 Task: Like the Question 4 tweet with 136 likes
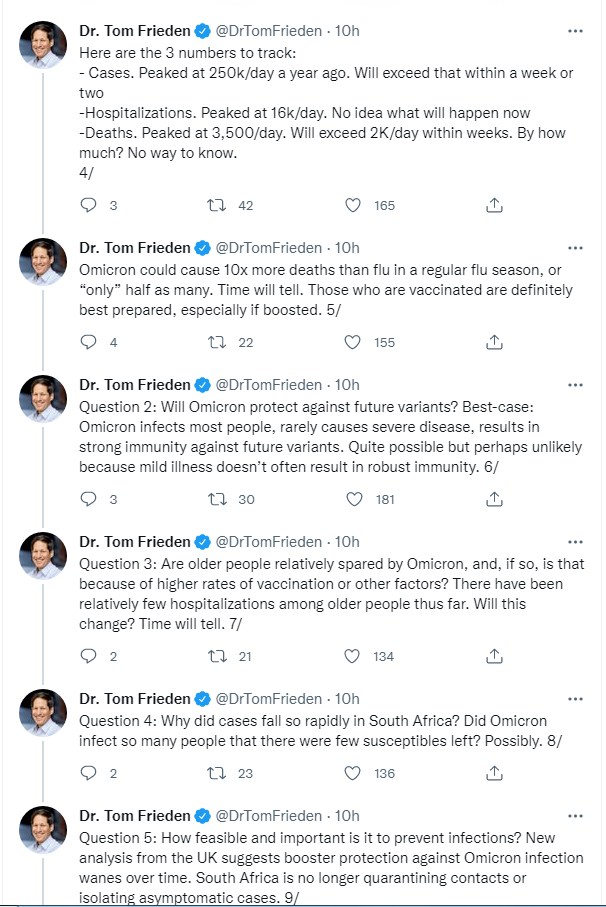[352, 773]
